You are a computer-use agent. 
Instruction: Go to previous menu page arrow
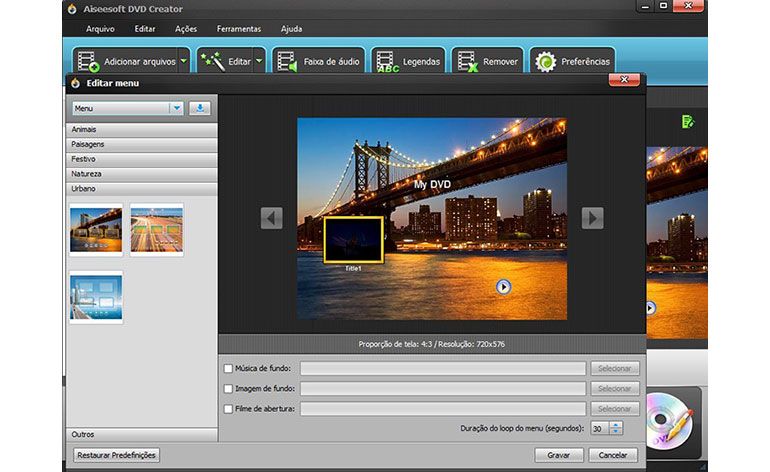pyautogui.click(x=271, y=218)
